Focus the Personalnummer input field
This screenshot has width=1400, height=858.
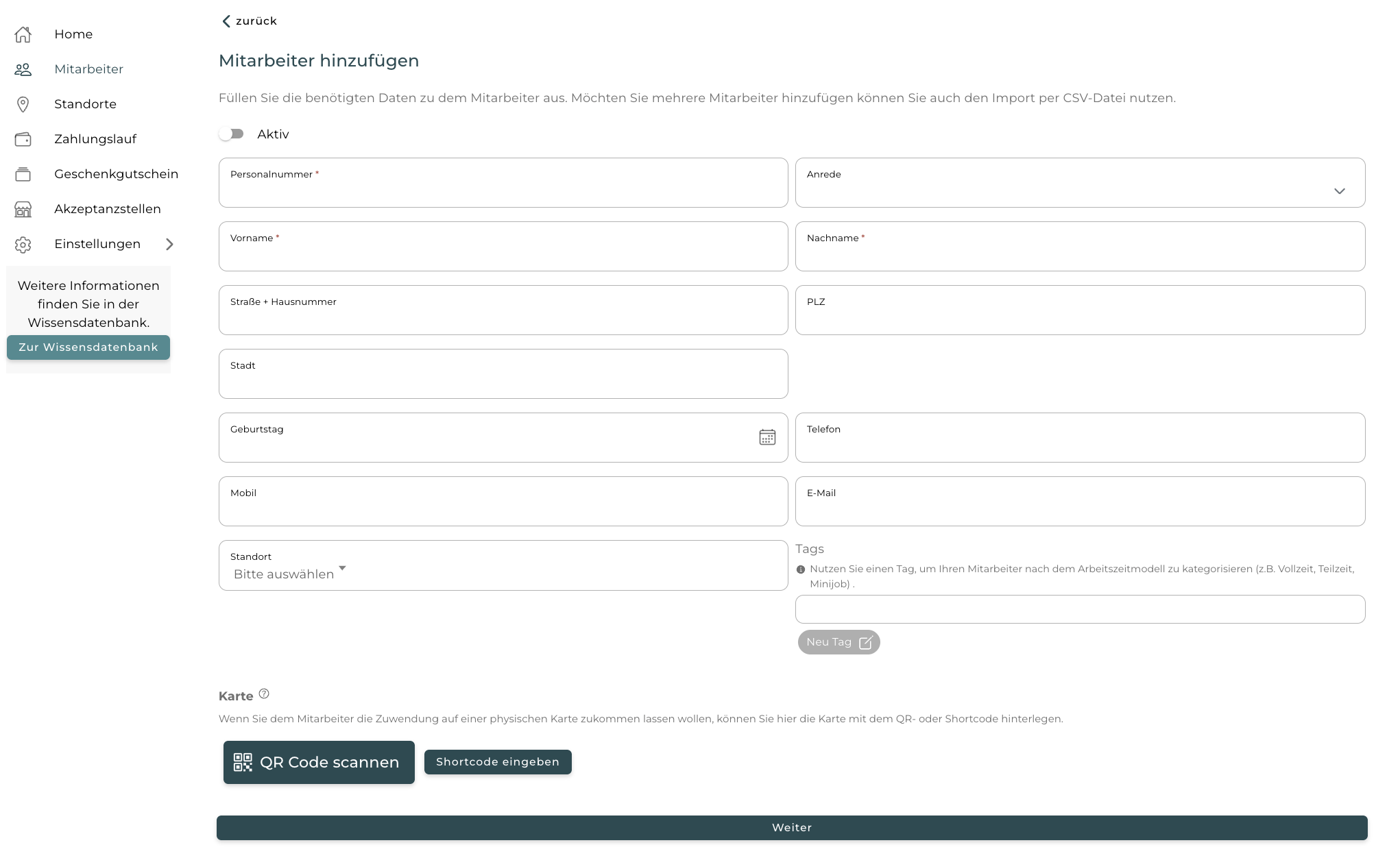pyautogui.click(x=503, y=184)
